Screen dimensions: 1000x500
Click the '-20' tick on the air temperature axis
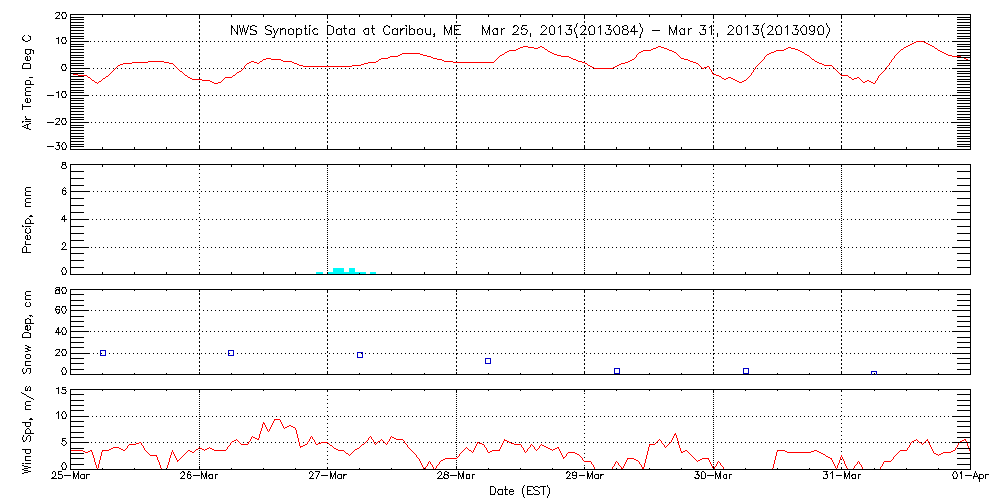click(x=55, y=121)
